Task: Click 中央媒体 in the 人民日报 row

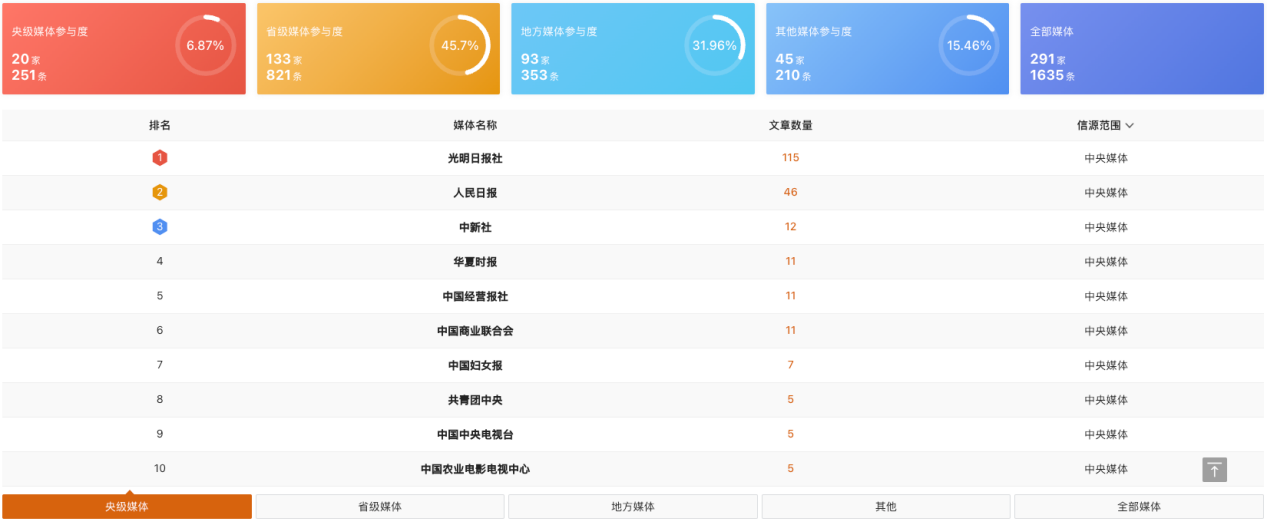Action: 1106,193
